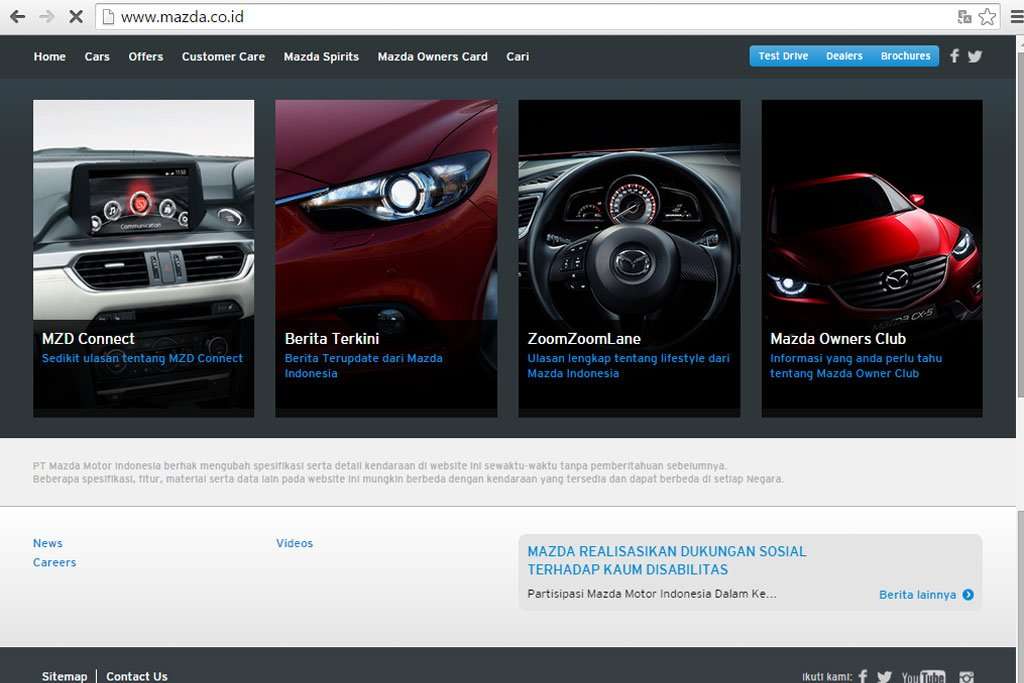
Task: Click 'Sedikit ulasan tentang MZD Connect' link
Action: (142, 358)
